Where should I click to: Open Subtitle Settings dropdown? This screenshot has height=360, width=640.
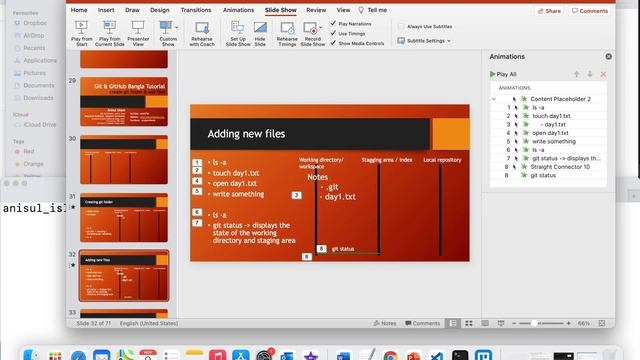click(424, 41)
